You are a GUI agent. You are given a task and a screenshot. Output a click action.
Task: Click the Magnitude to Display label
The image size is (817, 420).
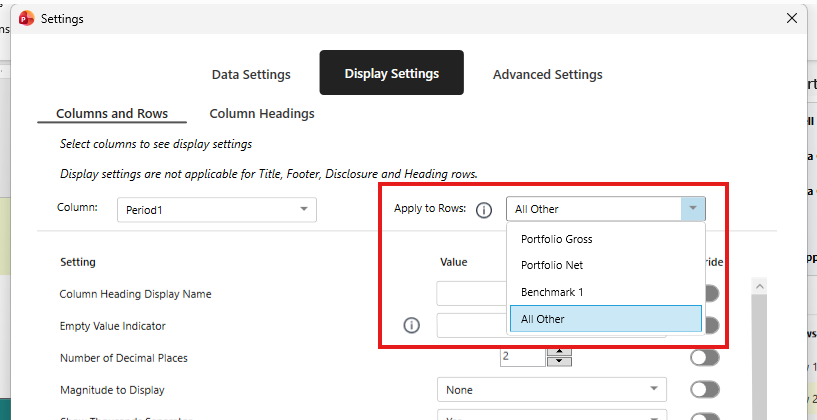pyautogui.click(x=112, y=390)
